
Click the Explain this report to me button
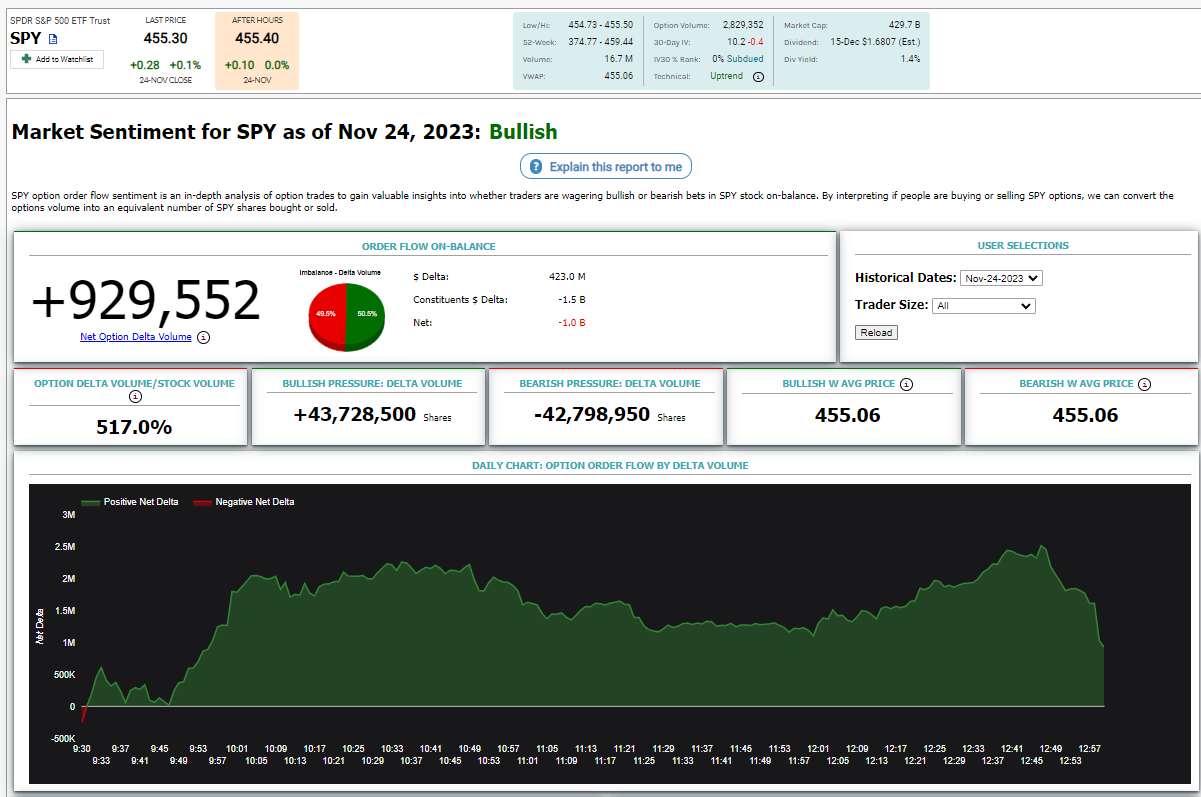click(605, 167)
